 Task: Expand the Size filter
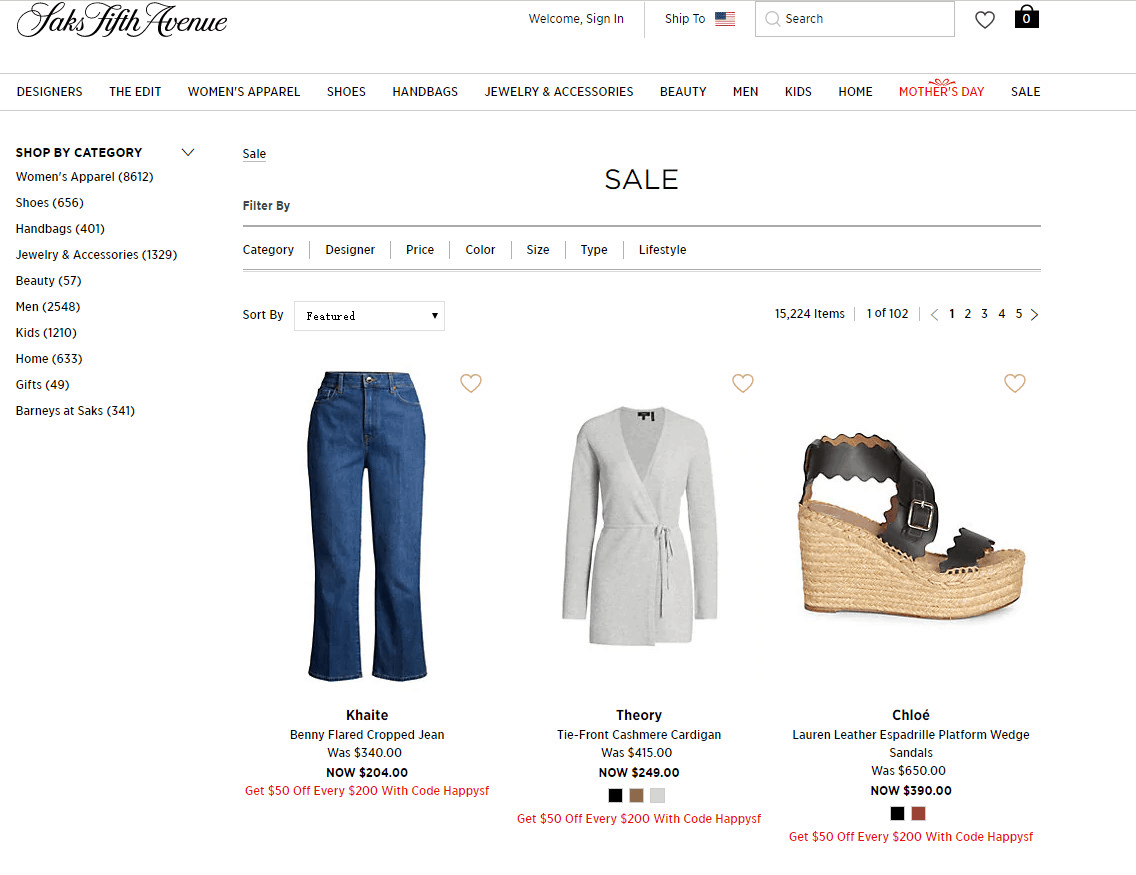[538, 250]
